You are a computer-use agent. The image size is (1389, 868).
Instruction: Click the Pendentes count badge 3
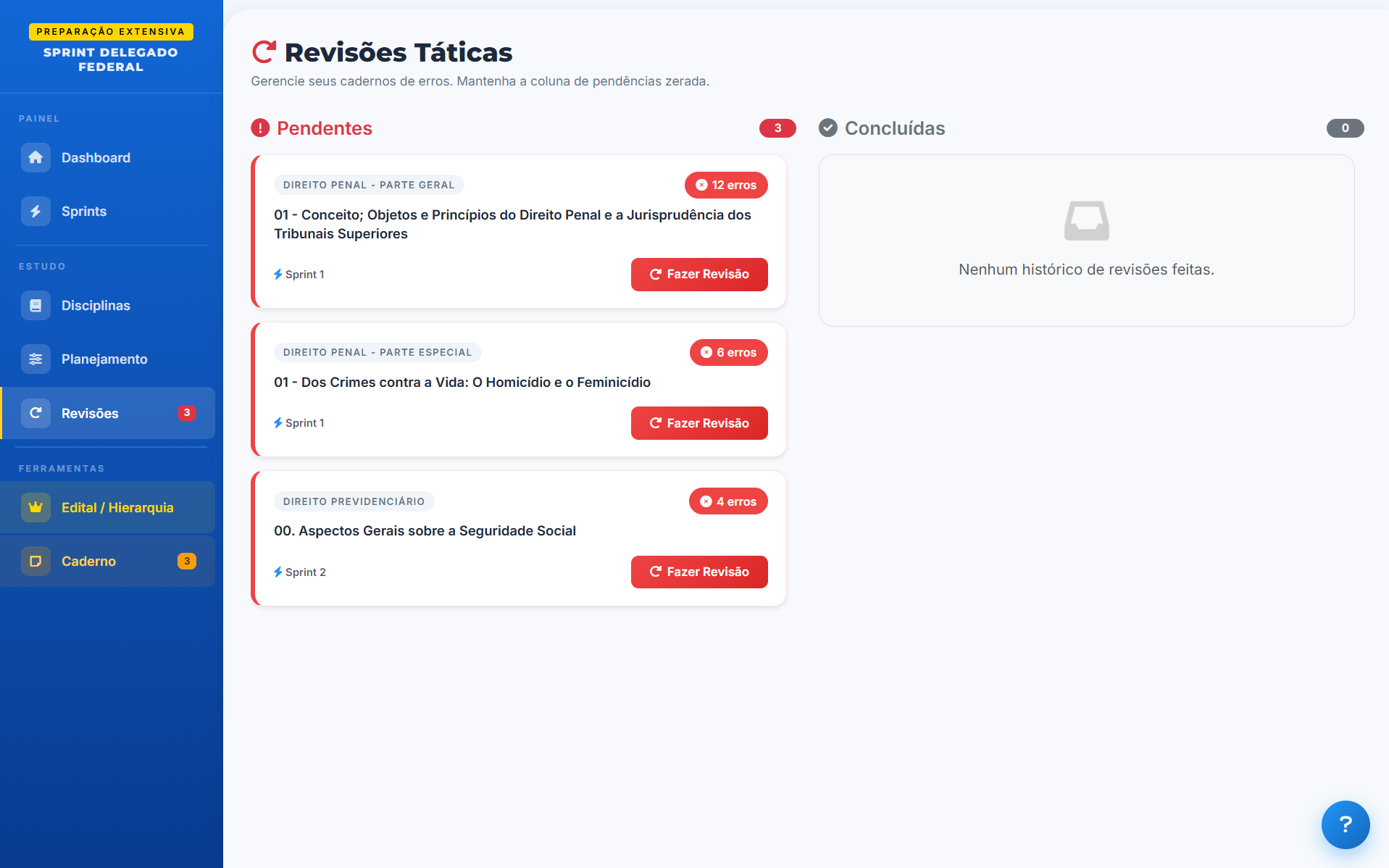pos(777,128)
